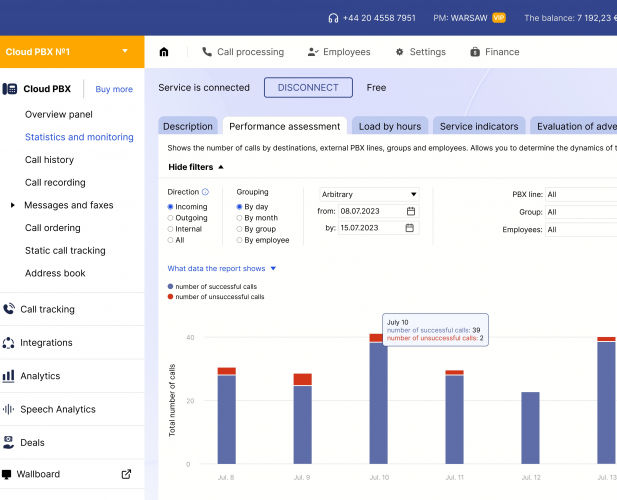Image resolution: width=617 pixels, height=500 pixels.
Task: Click the home icon in top navigation
Action: pos(164,52)
